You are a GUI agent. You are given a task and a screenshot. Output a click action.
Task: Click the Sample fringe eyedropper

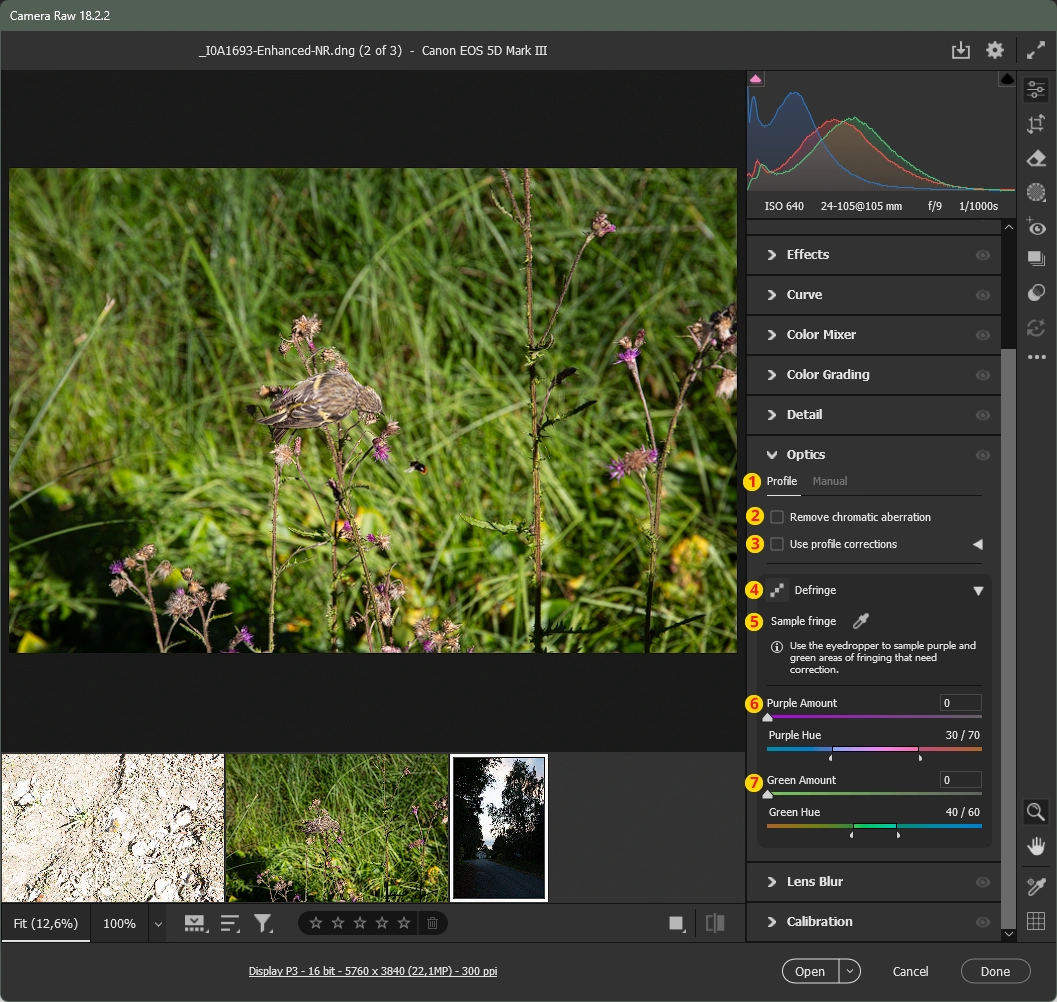pyautogui.click(x=860, y=621)
